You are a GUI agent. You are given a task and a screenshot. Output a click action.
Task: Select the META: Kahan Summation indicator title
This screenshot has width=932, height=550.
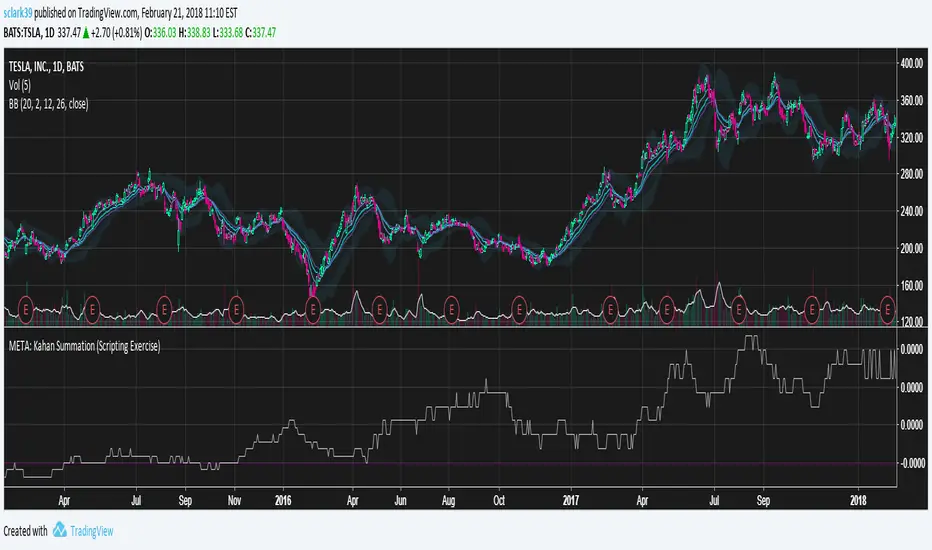pos(84,346)
